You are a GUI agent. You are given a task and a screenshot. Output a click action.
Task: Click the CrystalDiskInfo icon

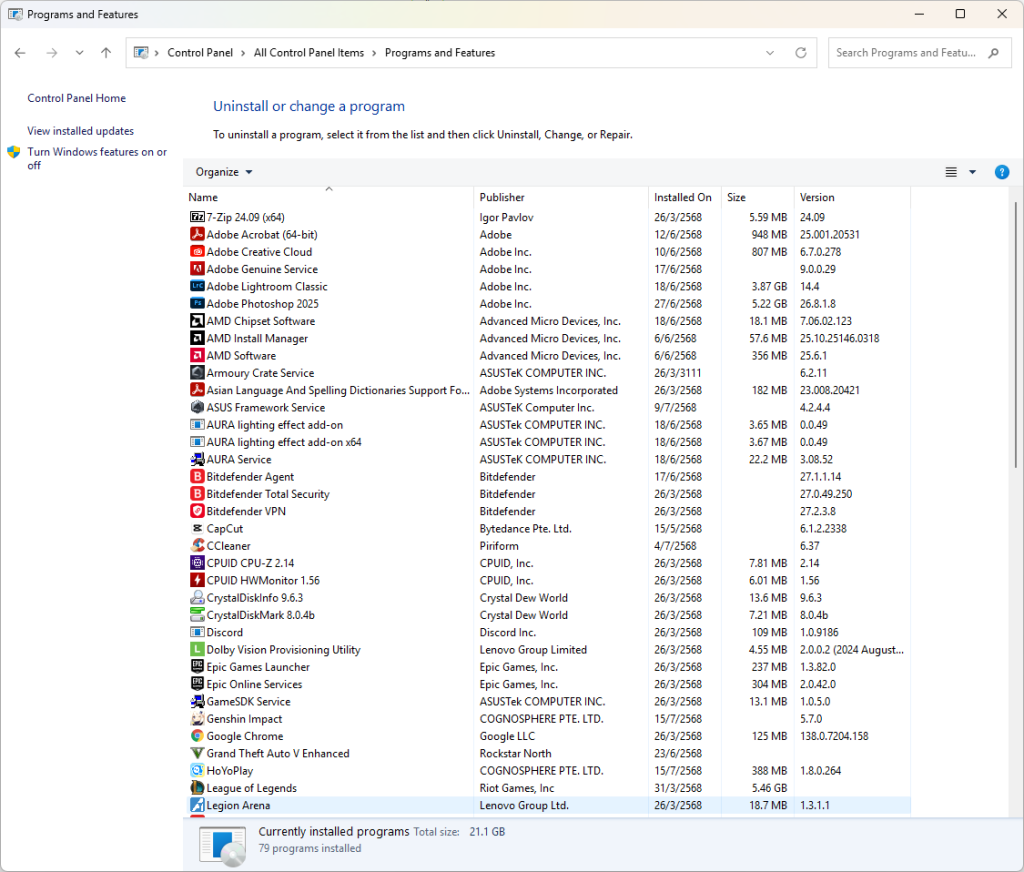click(197, 598)
